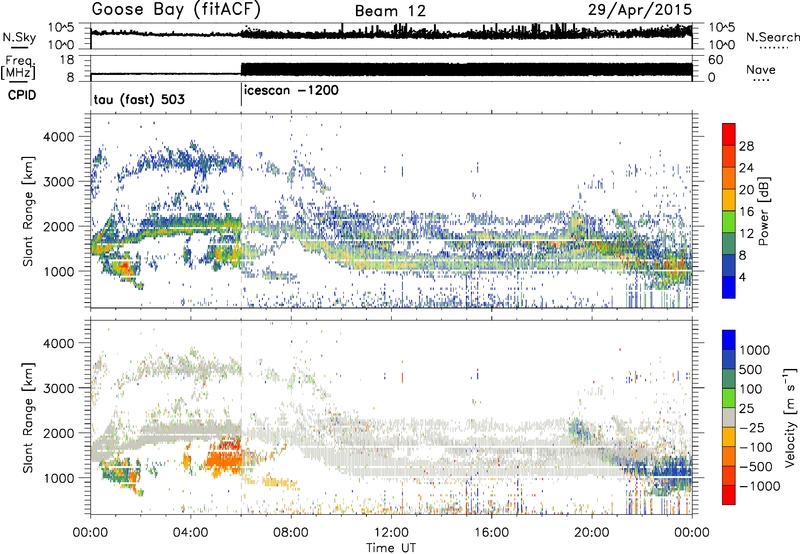This screenshot has width=800, height=554.
Task: Click the 'icescan -1200' annotation
Action: pos(291,90)
